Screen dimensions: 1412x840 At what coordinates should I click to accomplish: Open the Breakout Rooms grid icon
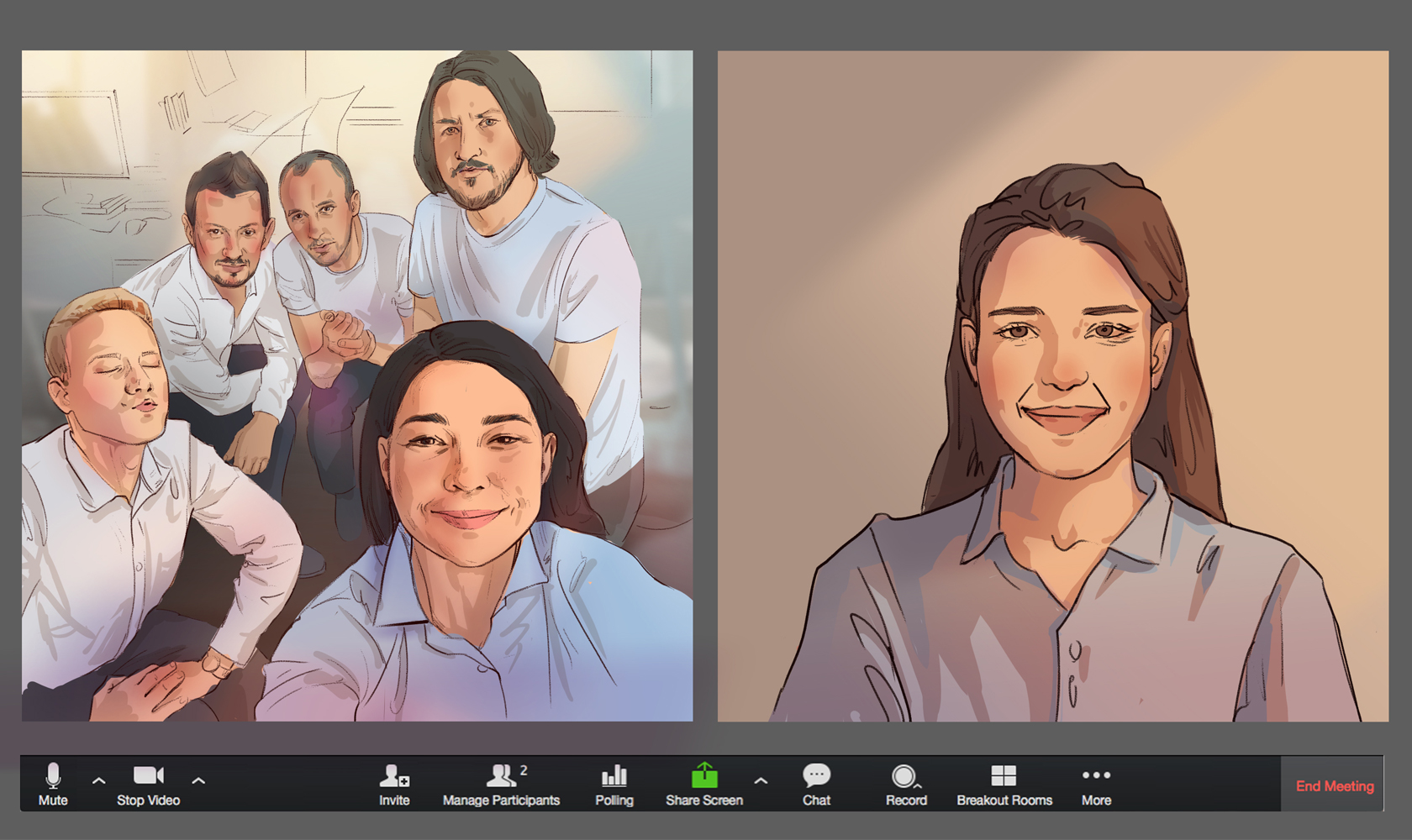[1004, 775]
